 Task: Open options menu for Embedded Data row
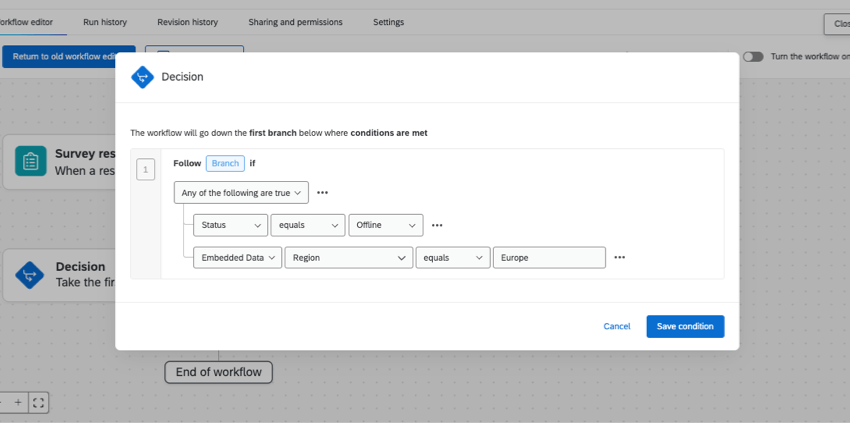pos(620,257)
